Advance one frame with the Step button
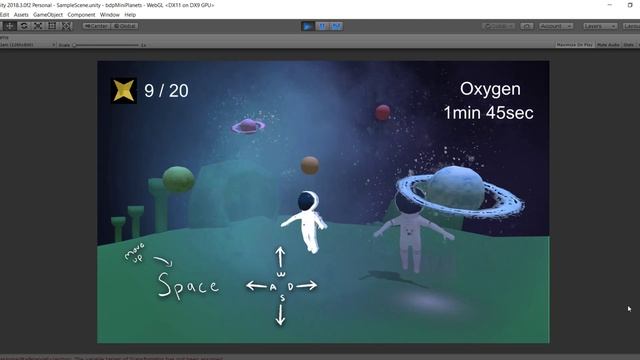 (336, 27)
